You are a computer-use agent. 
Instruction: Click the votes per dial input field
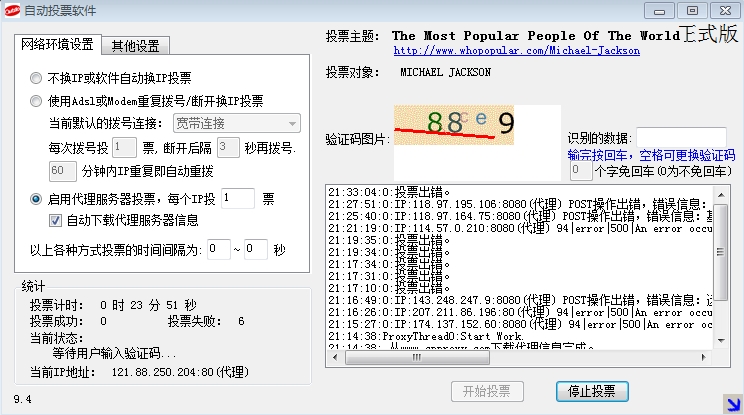point(124,147)
